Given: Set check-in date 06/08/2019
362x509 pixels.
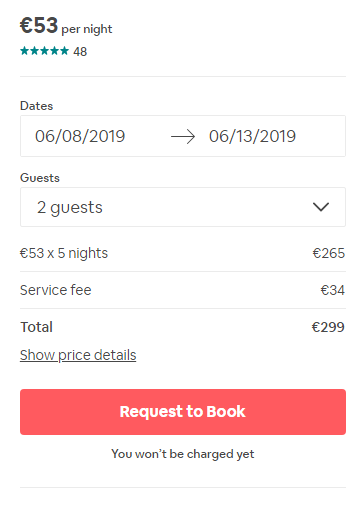Looking at the screenshot, I should 80,136.
